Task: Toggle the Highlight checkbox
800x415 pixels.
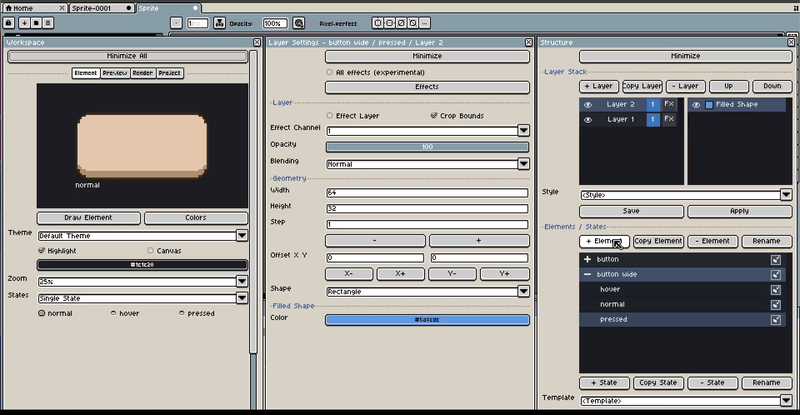Action: click(x=42, y=251)
